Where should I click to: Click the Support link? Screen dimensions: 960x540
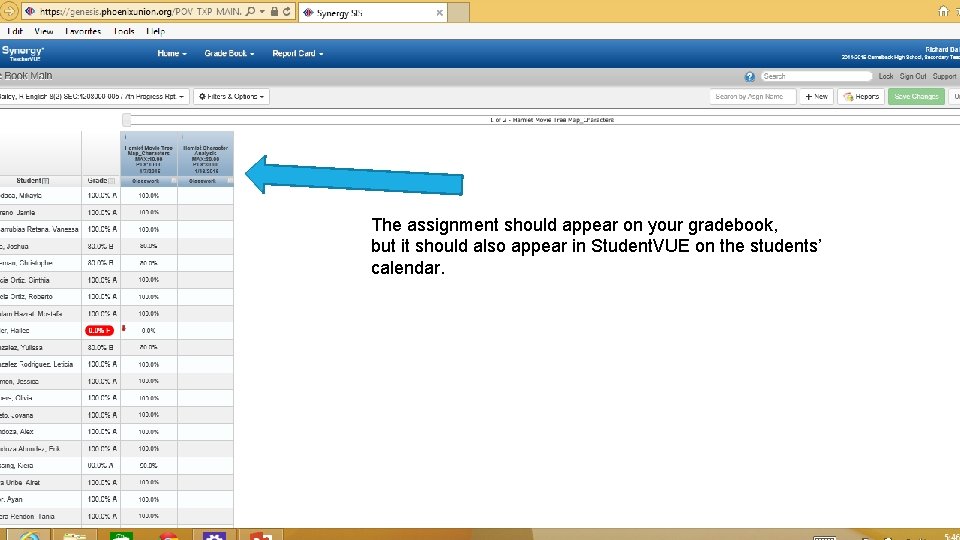click(944, 77)
